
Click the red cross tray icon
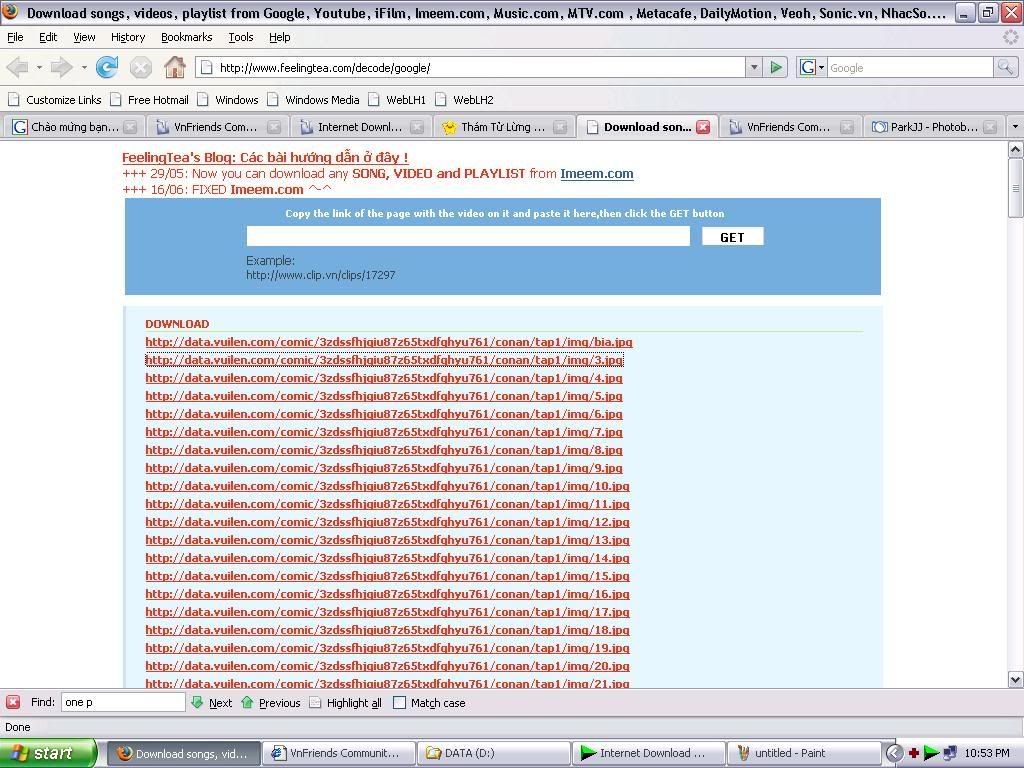[914, 753]
